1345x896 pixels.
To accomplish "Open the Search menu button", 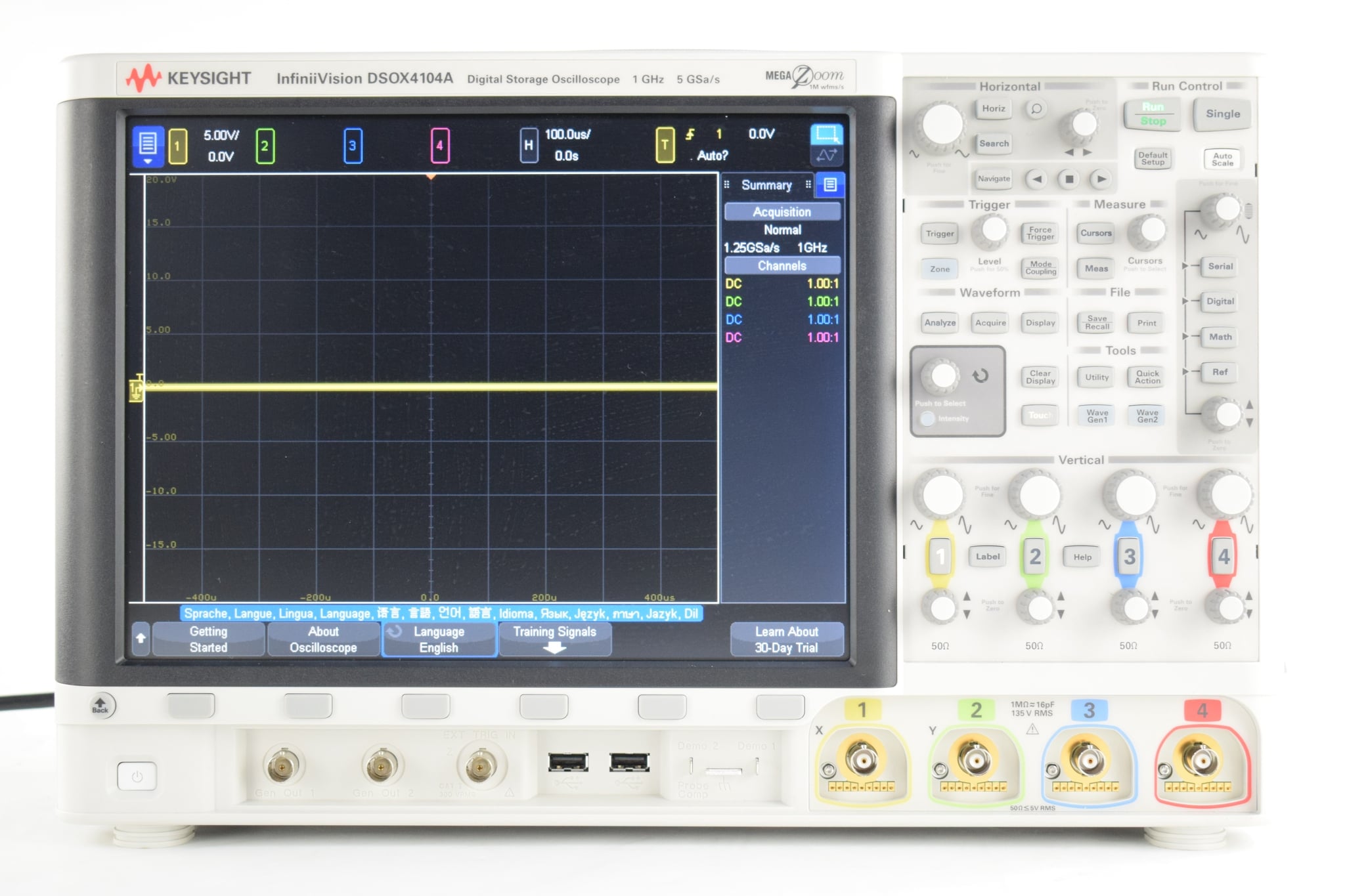I will point(994,144).
